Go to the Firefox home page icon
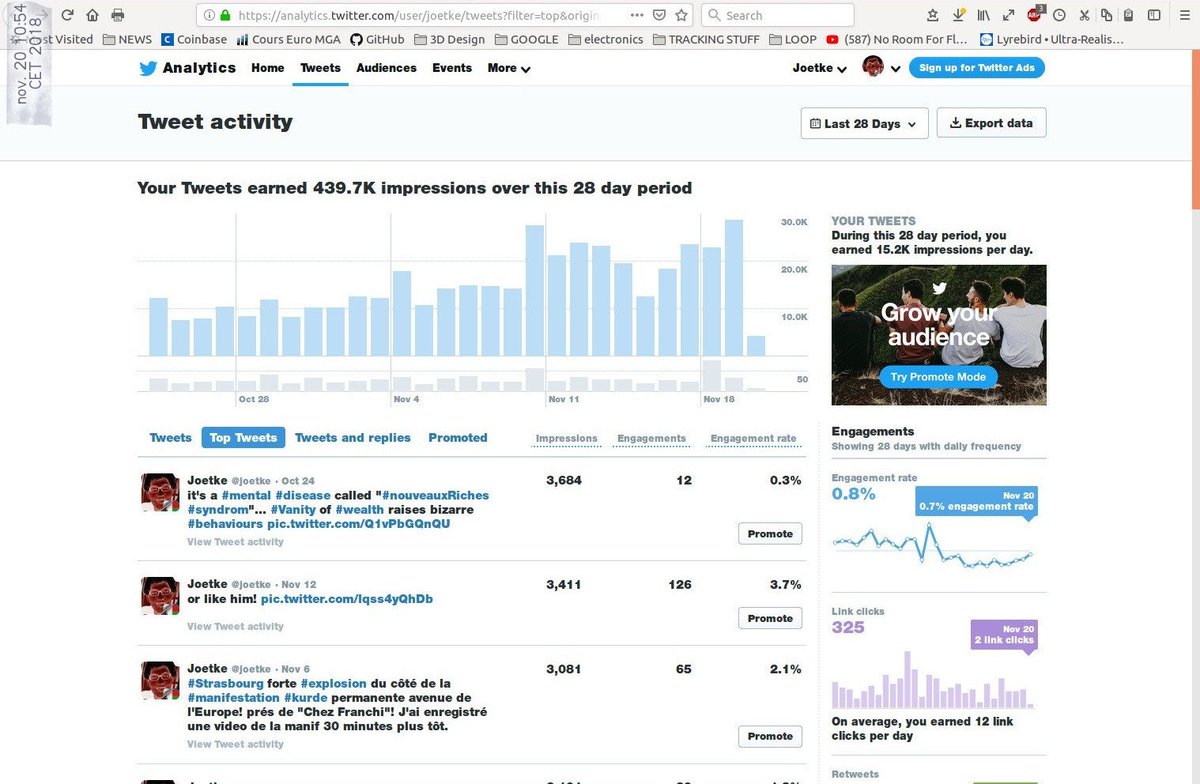Image resolution: width=1200 pixels, height=784 pixels. click(92, 15)
